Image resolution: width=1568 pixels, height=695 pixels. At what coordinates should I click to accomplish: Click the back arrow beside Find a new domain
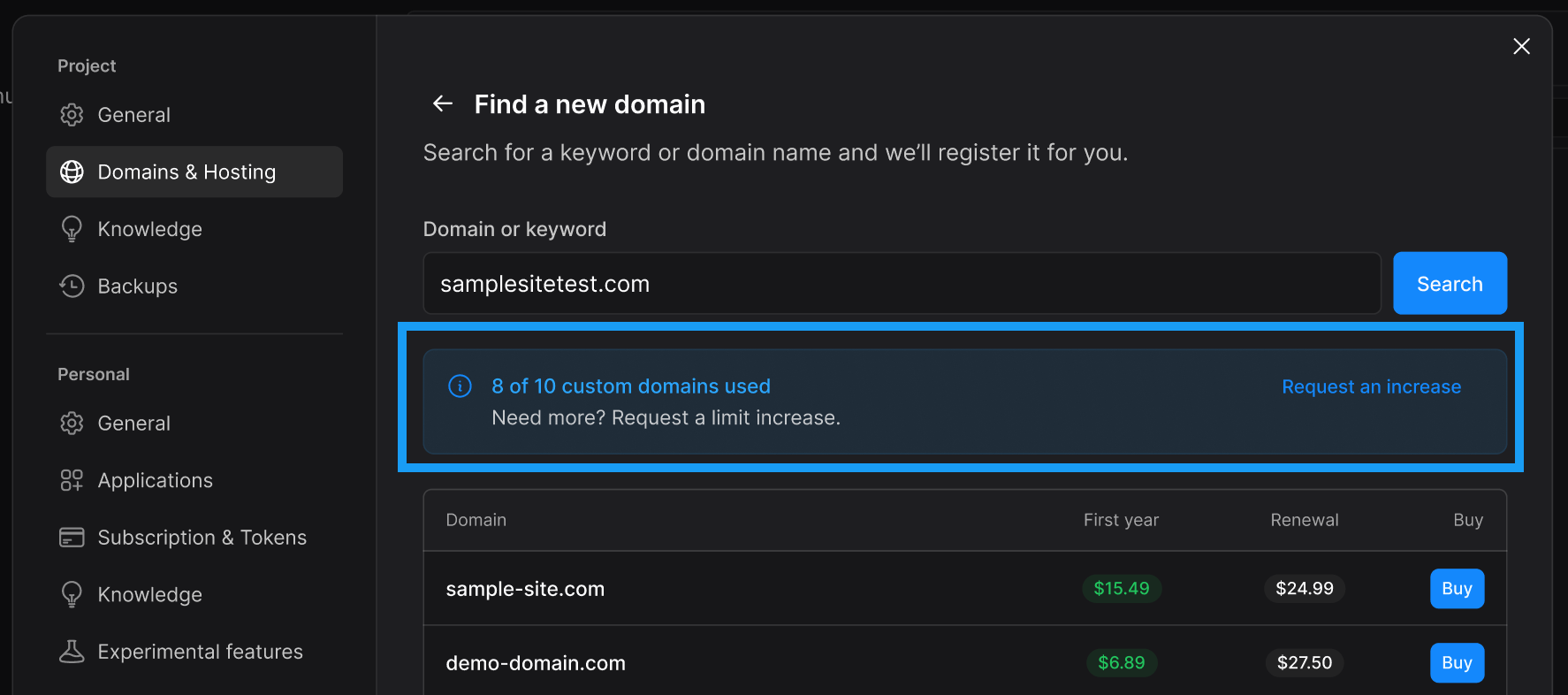pos(442,104)
